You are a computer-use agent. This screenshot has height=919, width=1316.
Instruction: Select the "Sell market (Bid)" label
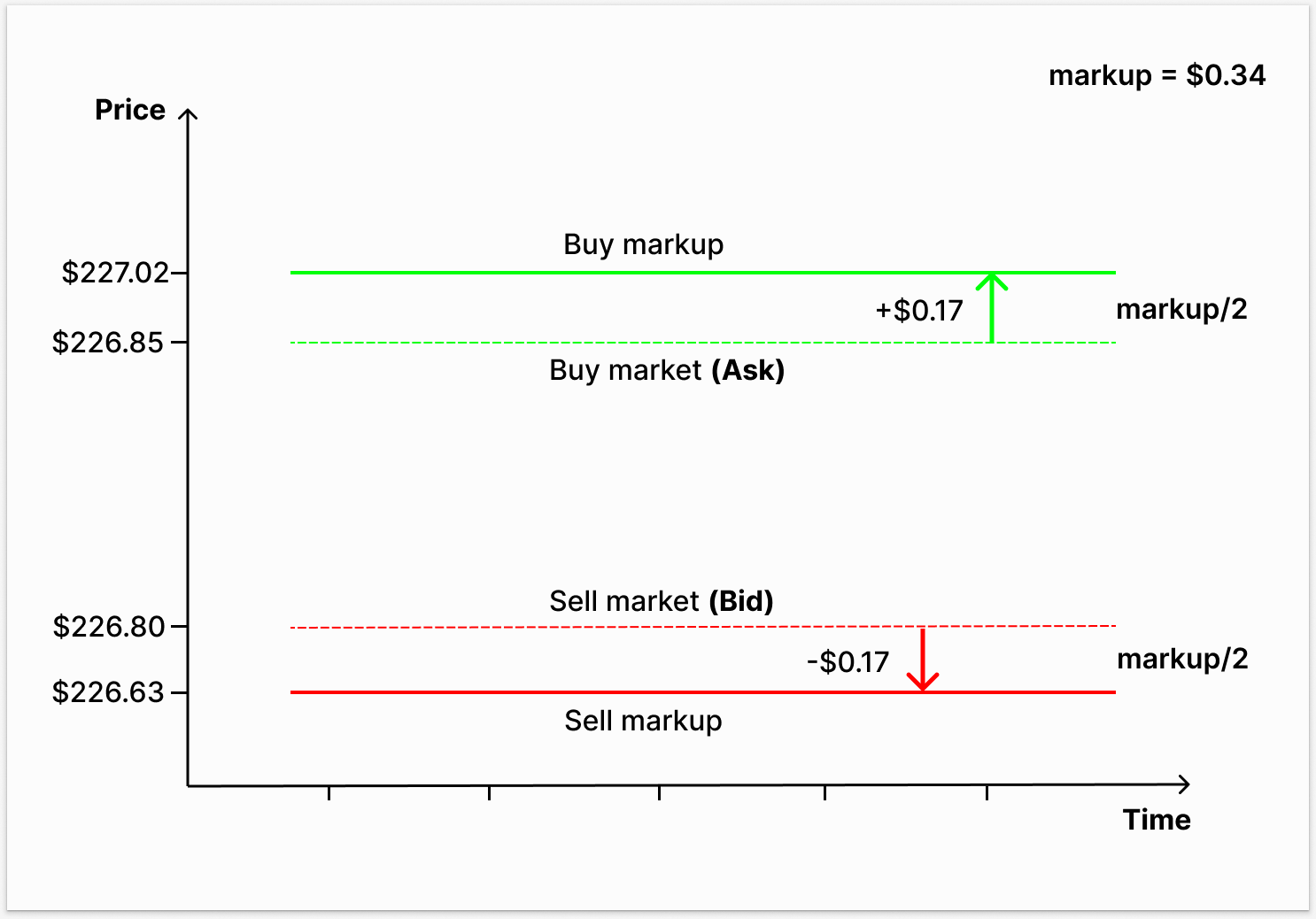pyautogui.click(x=661, y=601)
